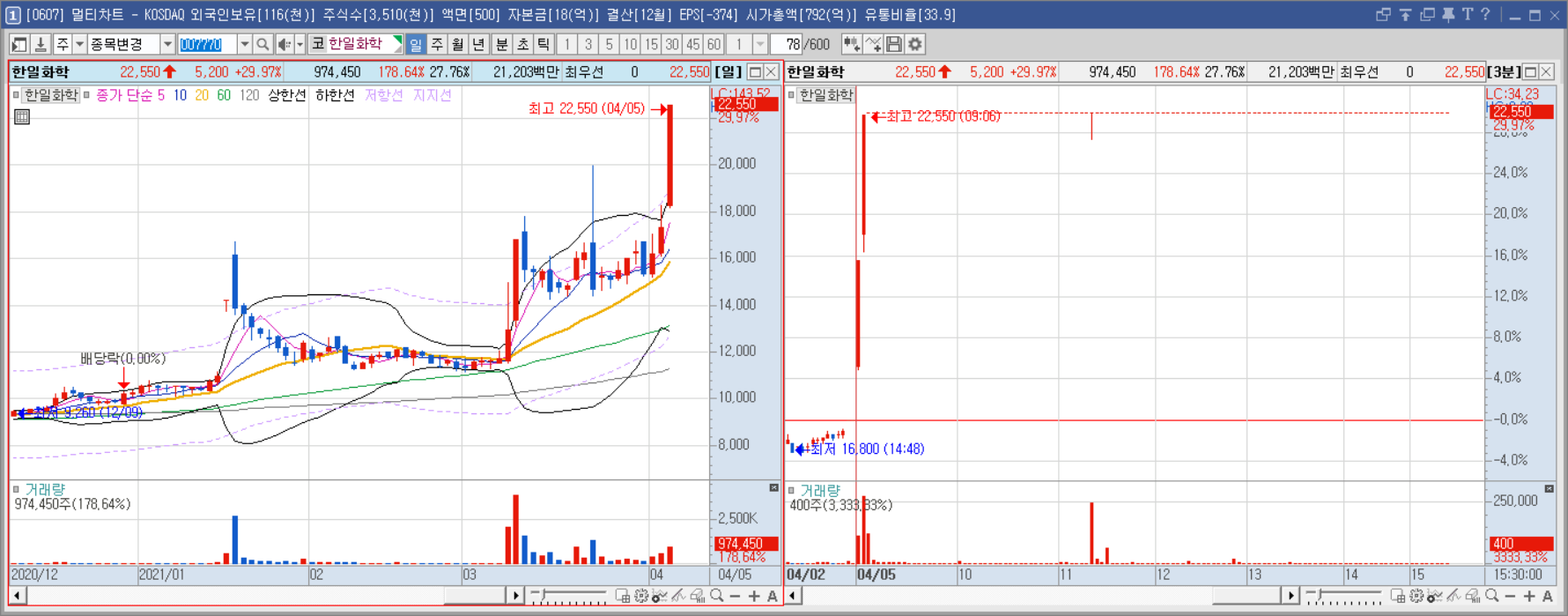Click the A auto-scale icon under the 3-minute chart
The image size is (1568, 616).
pyautogui.click(x=1547, y=597)
